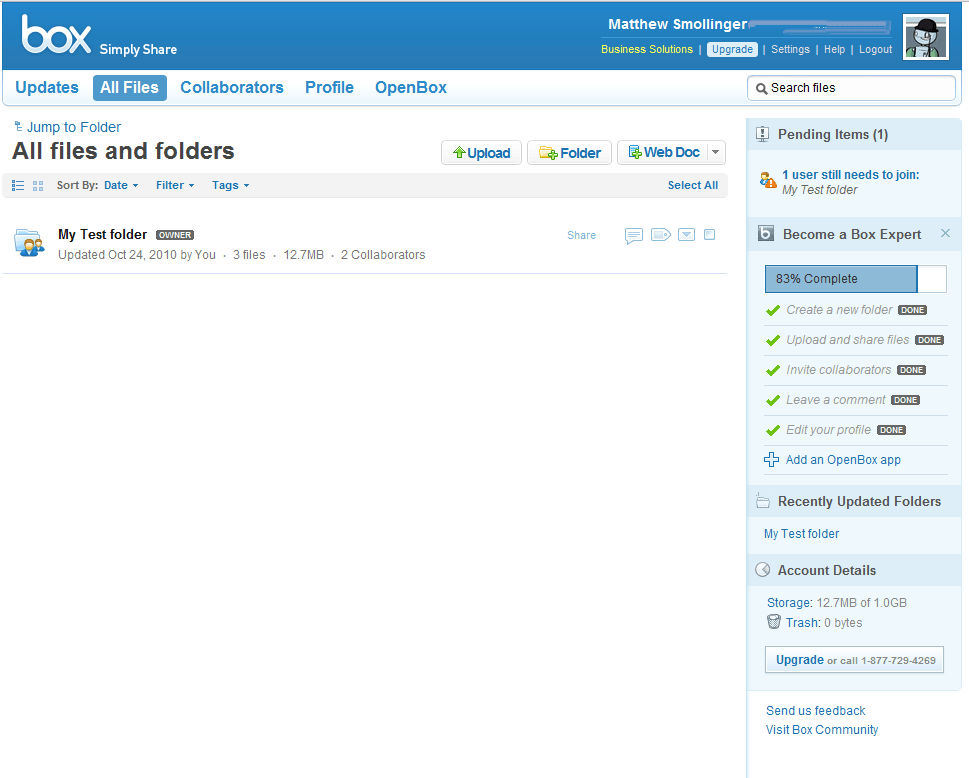The image size is (969, 778).
Task: Click the Storage link in Account Details
Action: coord(790,603)
